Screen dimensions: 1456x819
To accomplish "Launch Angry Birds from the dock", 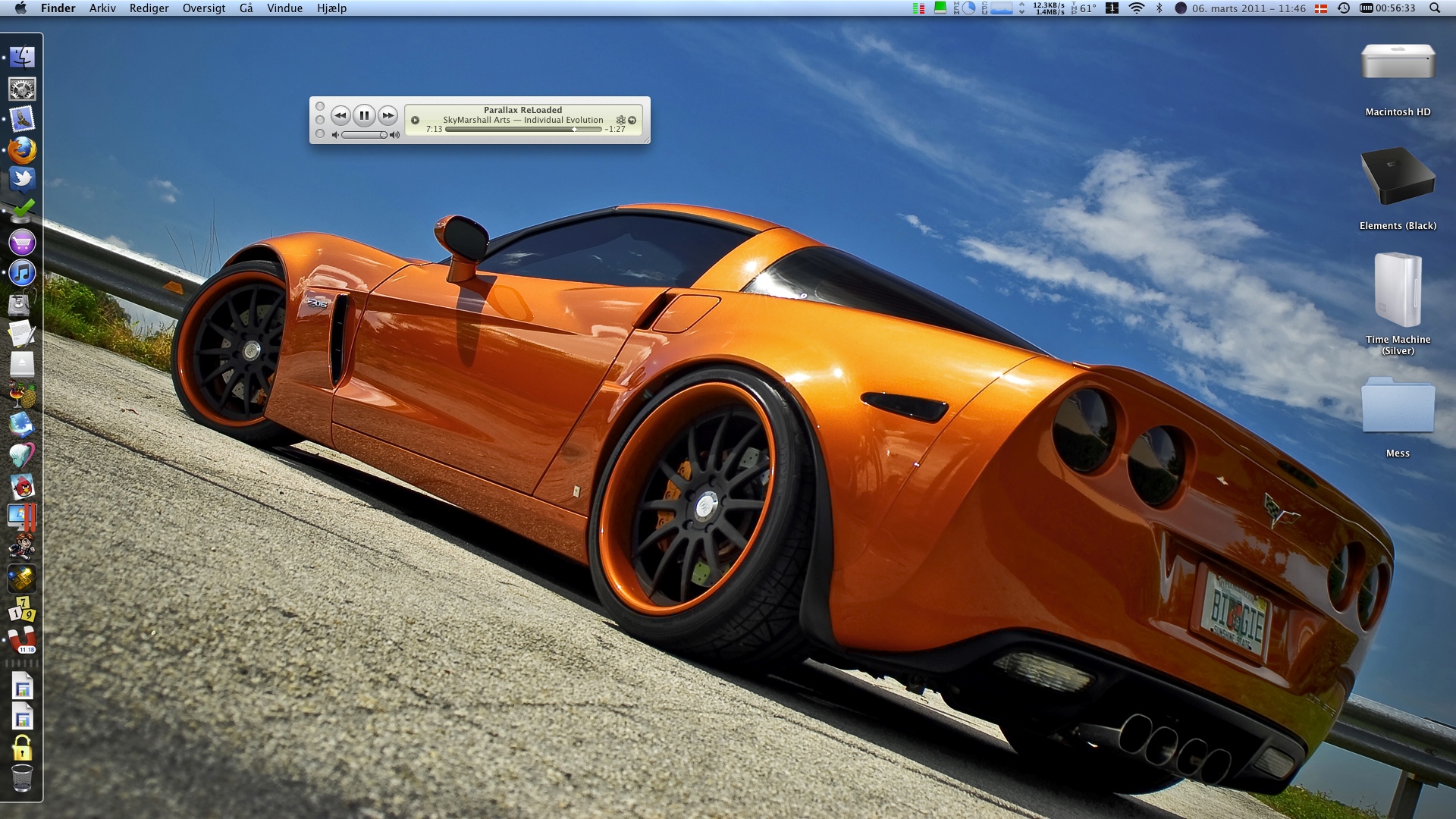I will point(22,487).
